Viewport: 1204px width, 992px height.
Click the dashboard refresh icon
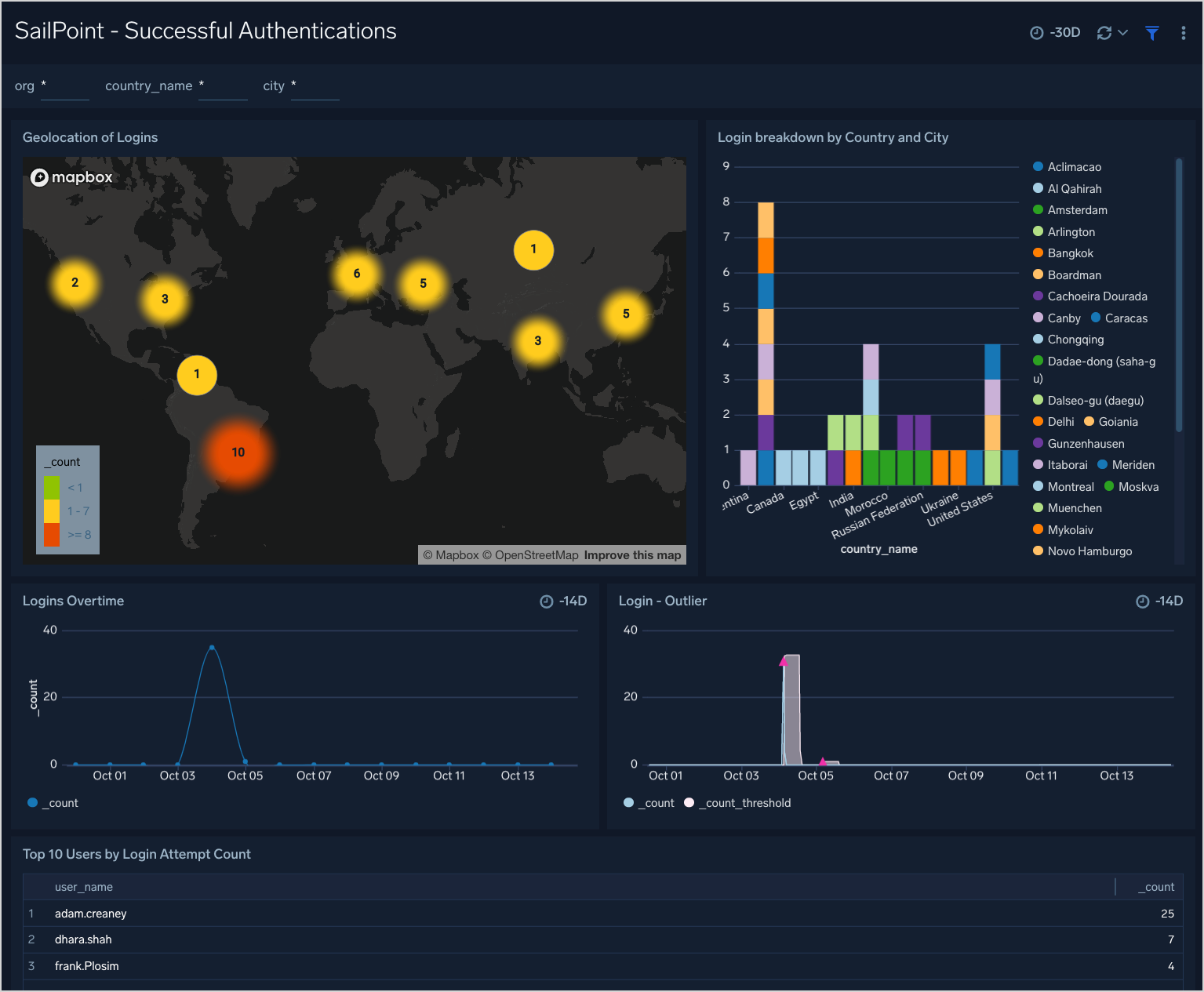click(1104, 33)
